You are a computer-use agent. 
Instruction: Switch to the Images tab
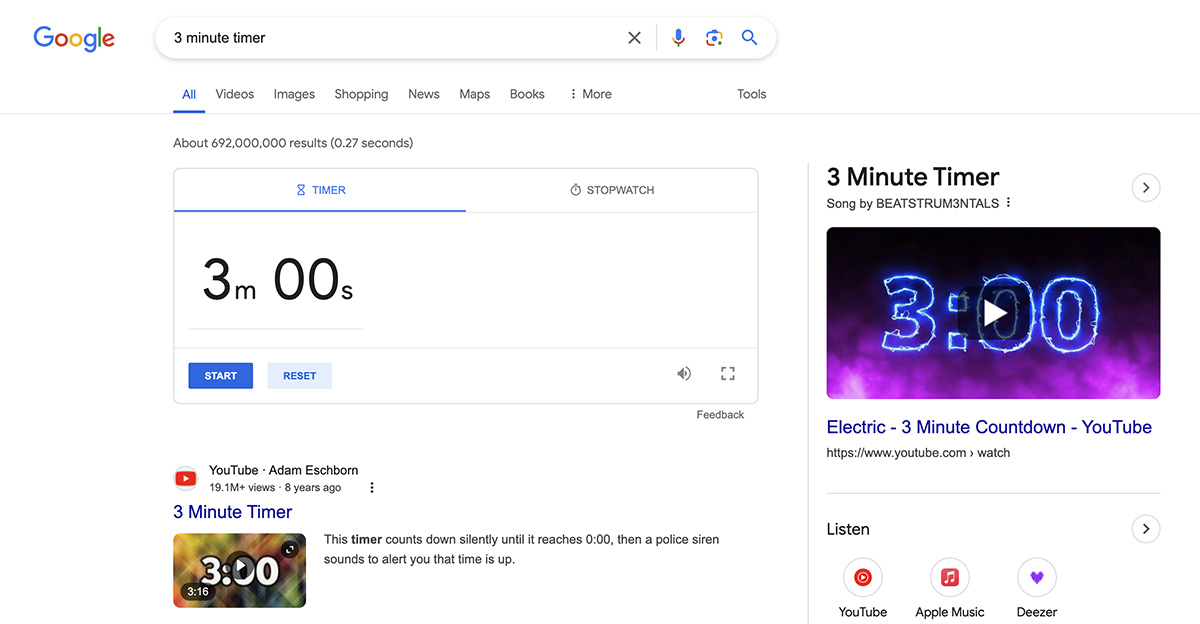coord(294,94)
